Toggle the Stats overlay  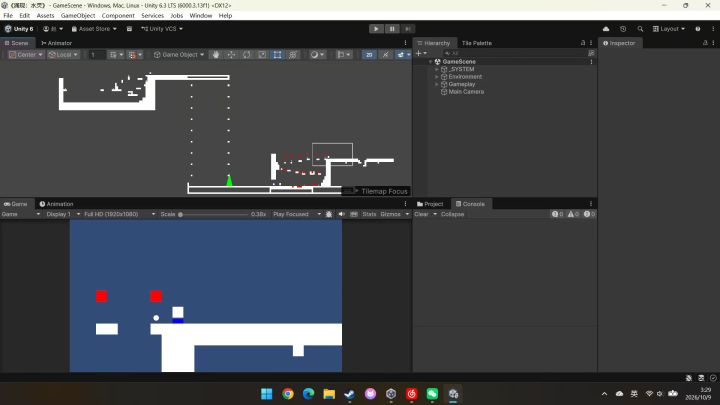369,214
